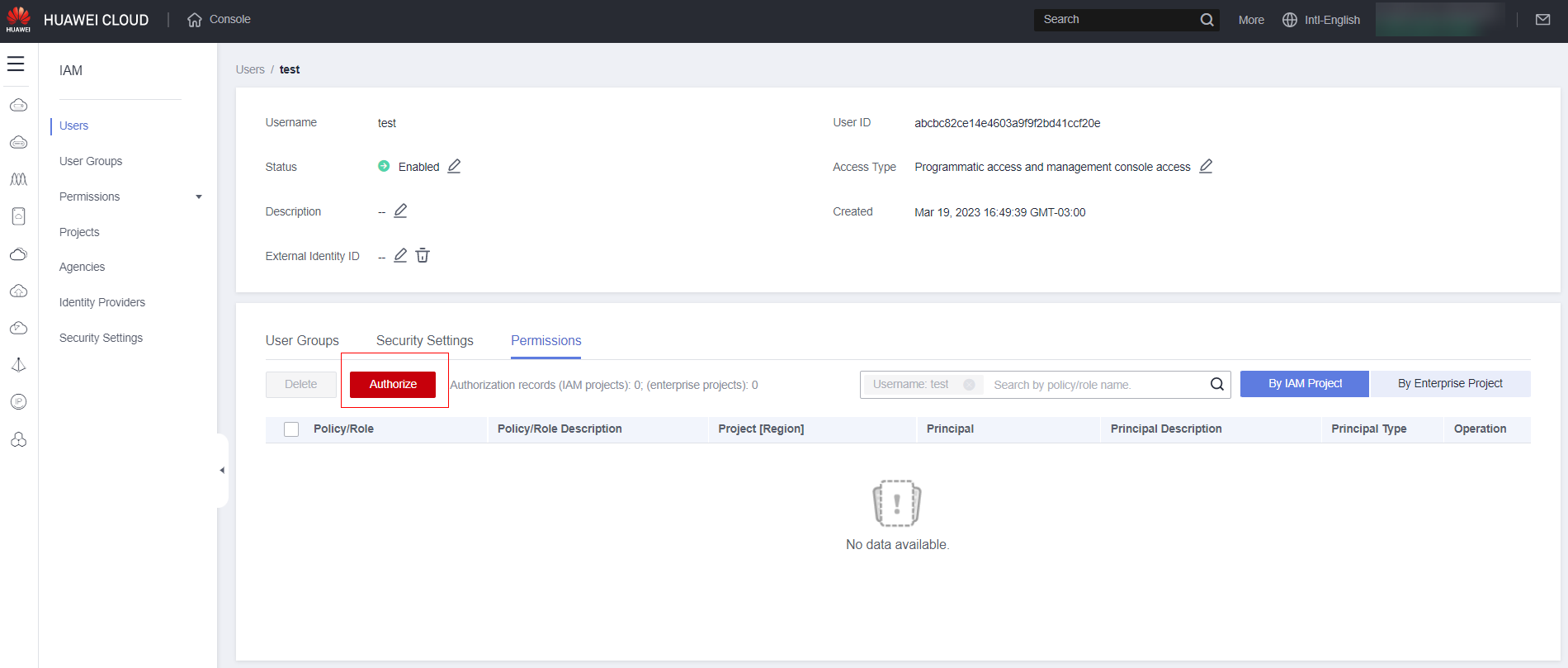Viewport: 1568px width, 668px height.
Task: Open User Groups in the sidebar
Action: tap(91, 161)
